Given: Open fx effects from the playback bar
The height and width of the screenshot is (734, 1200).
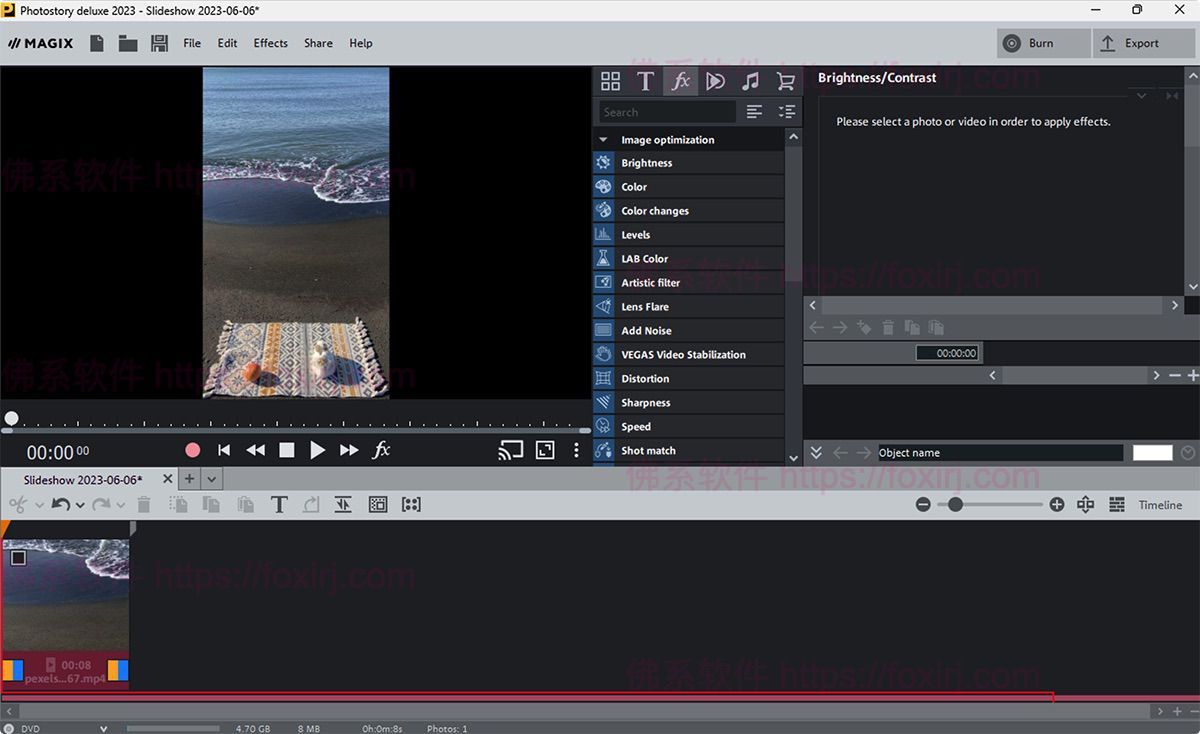Looking at the screenshot, I should [x=381, y=450].
